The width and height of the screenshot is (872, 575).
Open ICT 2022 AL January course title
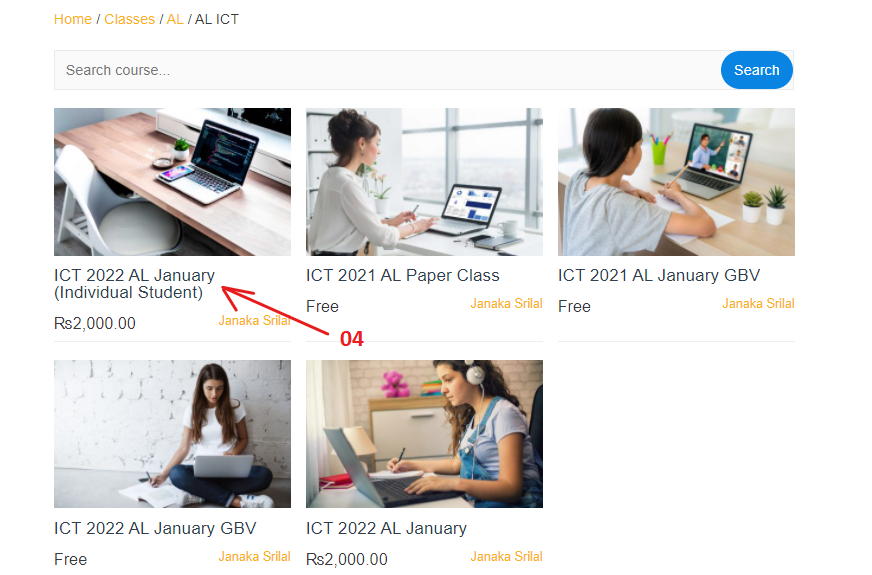pyautogui.click(x=387, y=528)
